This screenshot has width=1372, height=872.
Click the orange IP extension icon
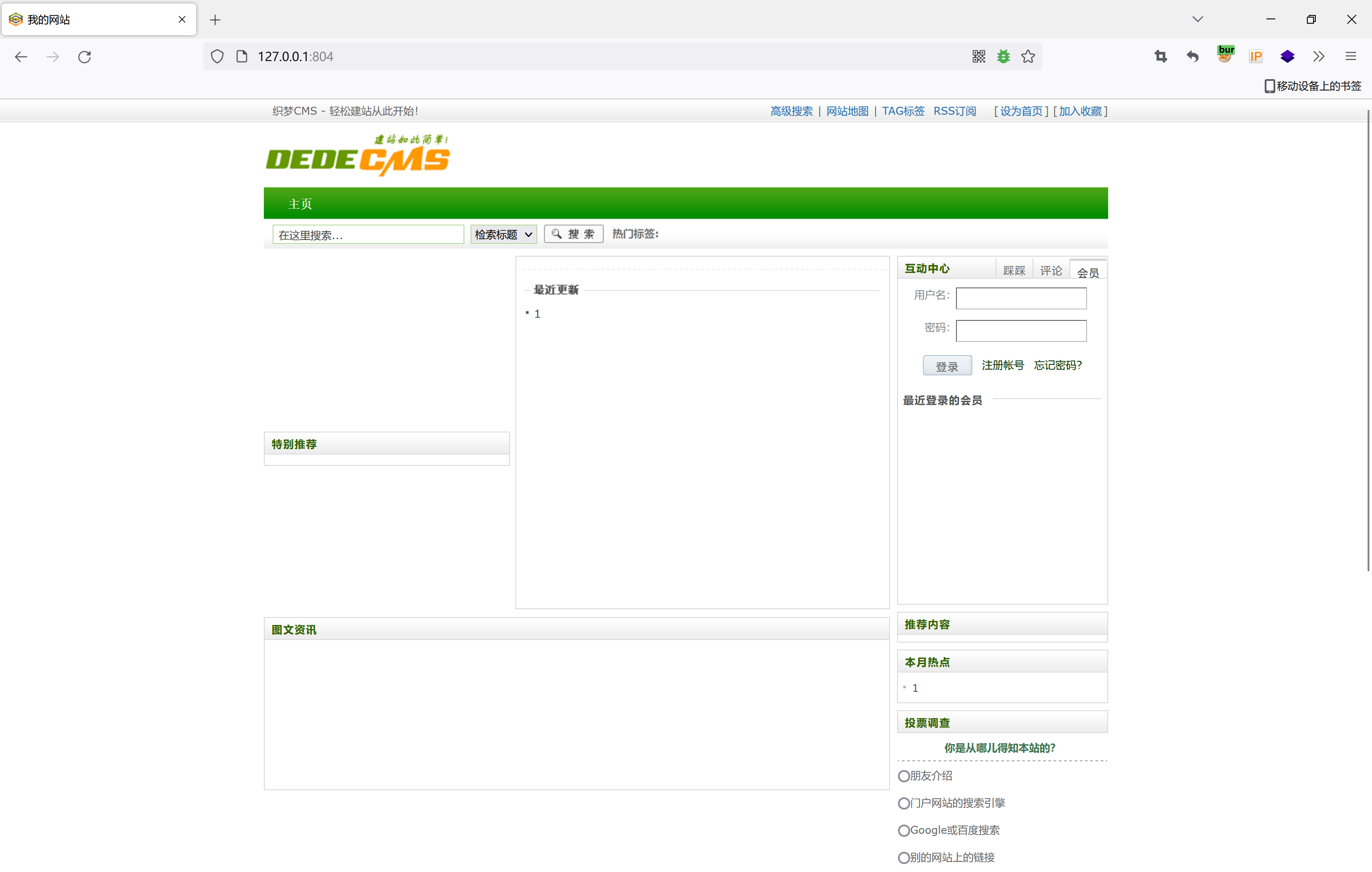tap(1256, 56)
